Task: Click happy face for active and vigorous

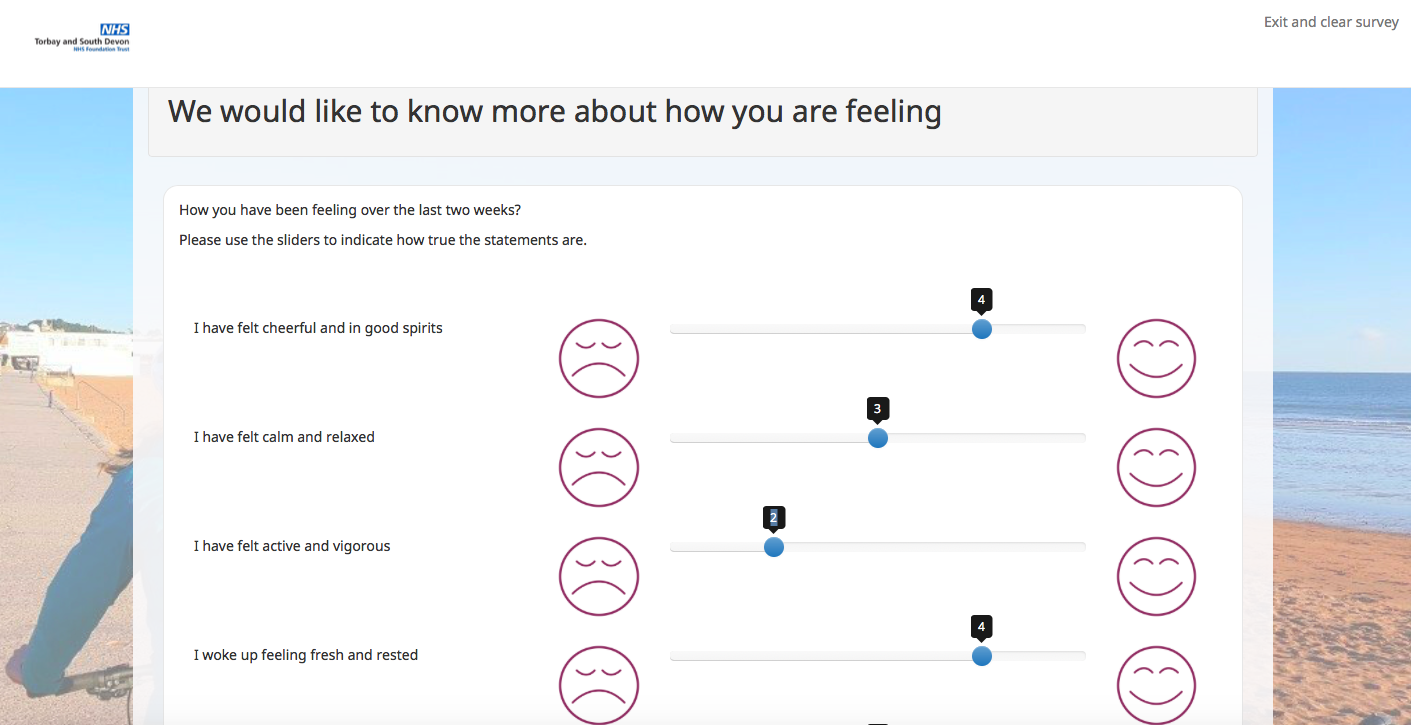Action: point(1156,576)
